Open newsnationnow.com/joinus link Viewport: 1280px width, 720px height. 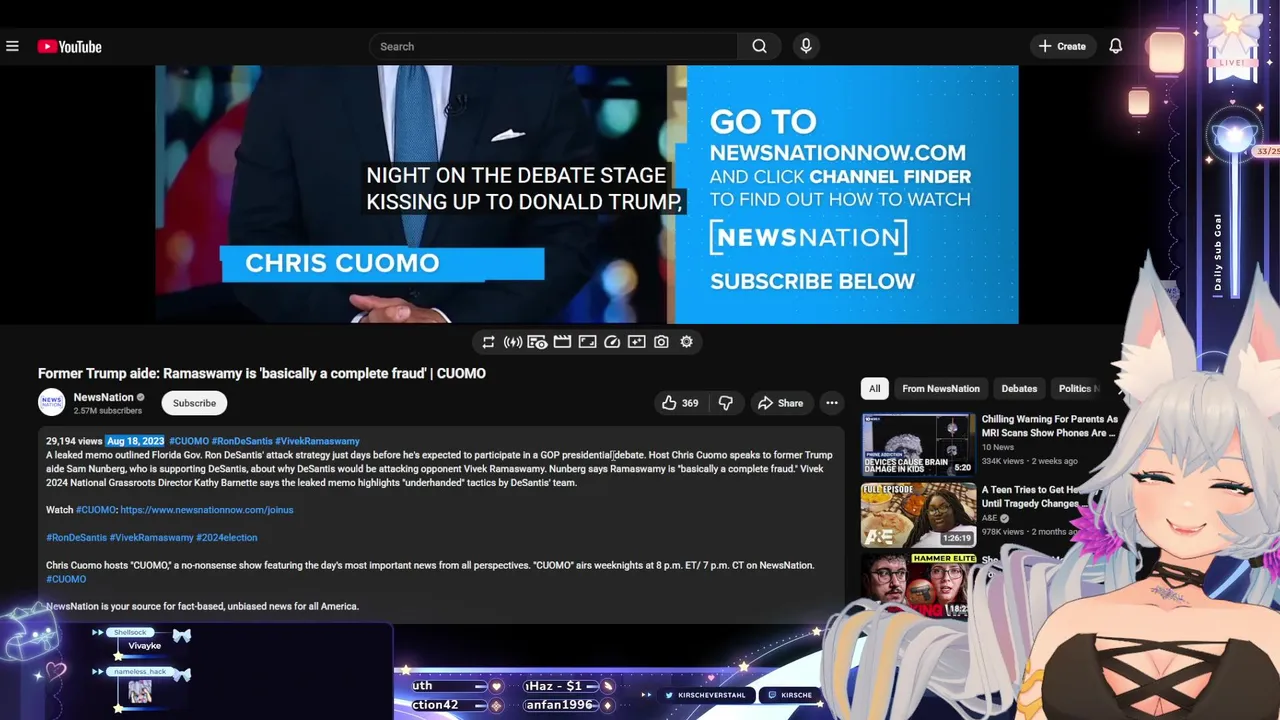pos(207,510)
